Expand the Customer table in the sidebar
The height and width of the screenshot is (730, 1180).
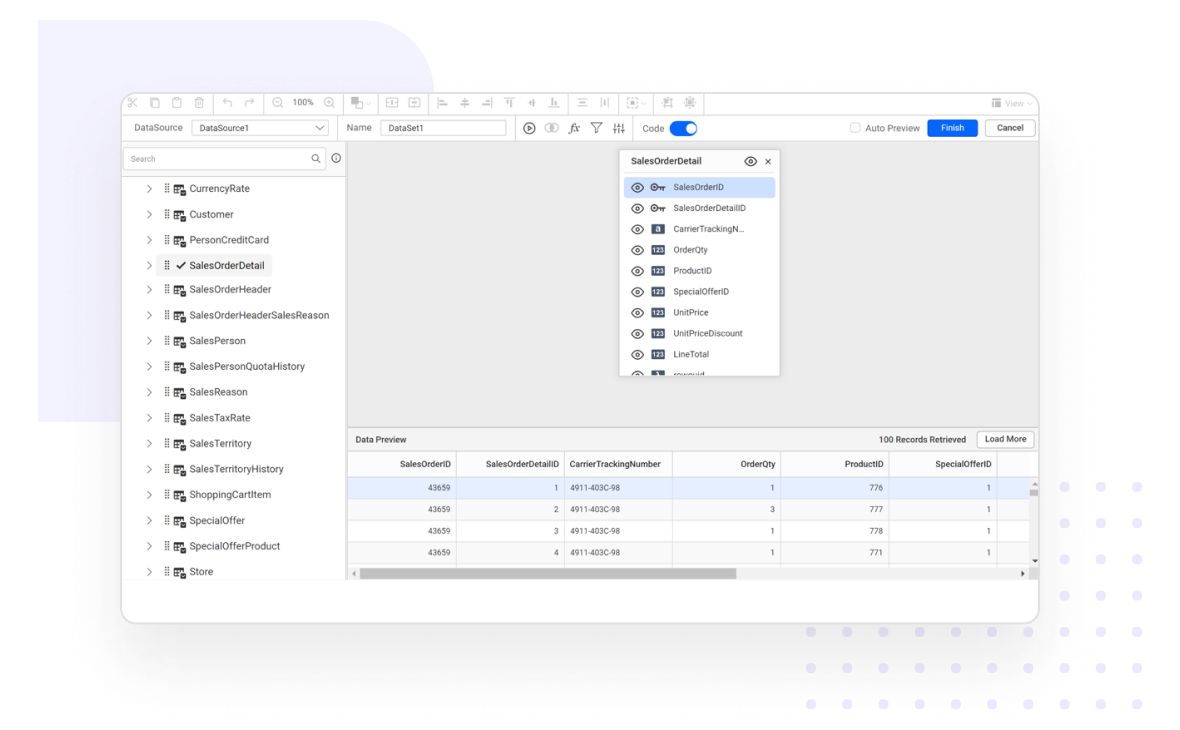tap(148, 214)
